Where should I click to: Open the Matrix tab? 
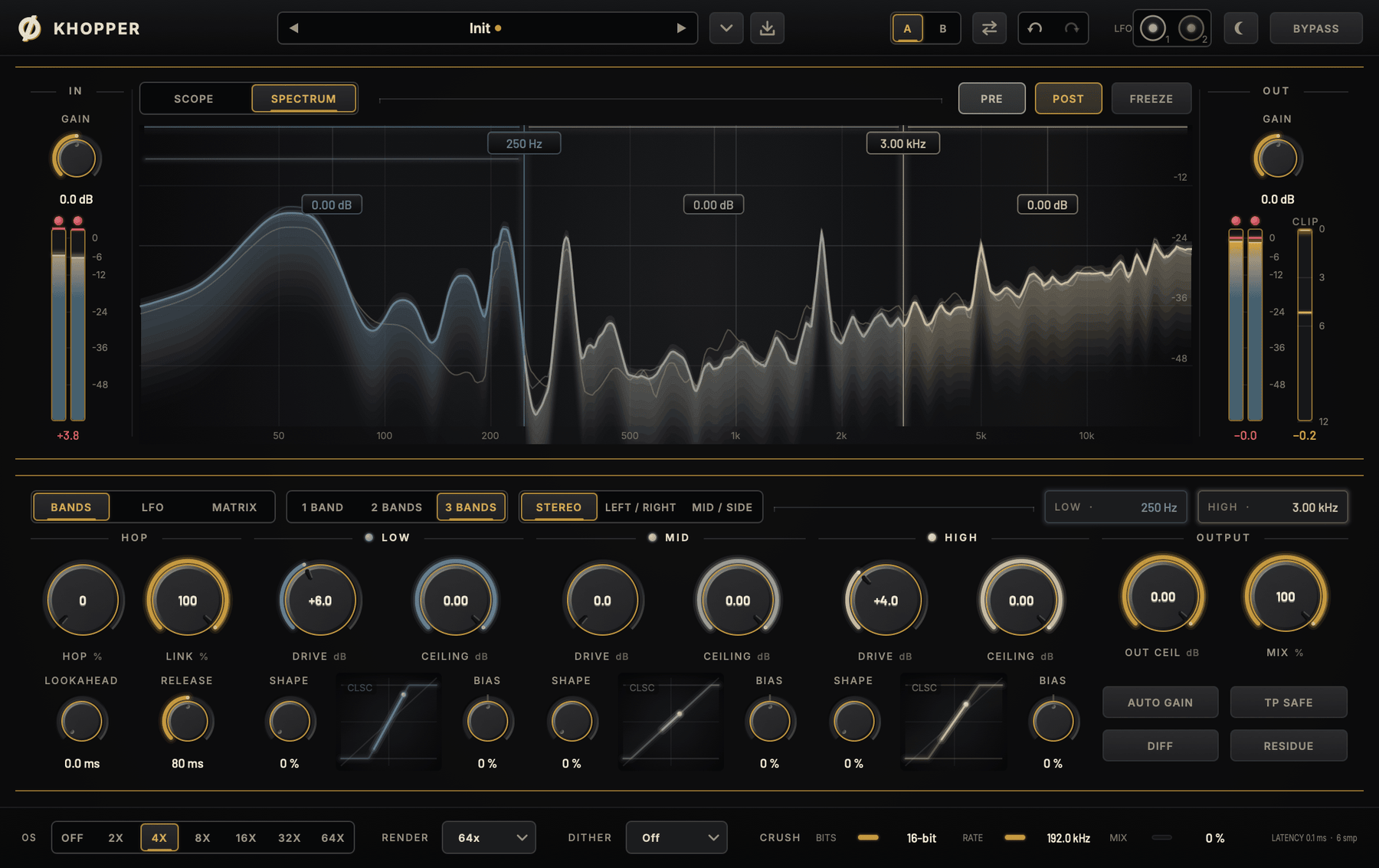[x=234, y=507]
